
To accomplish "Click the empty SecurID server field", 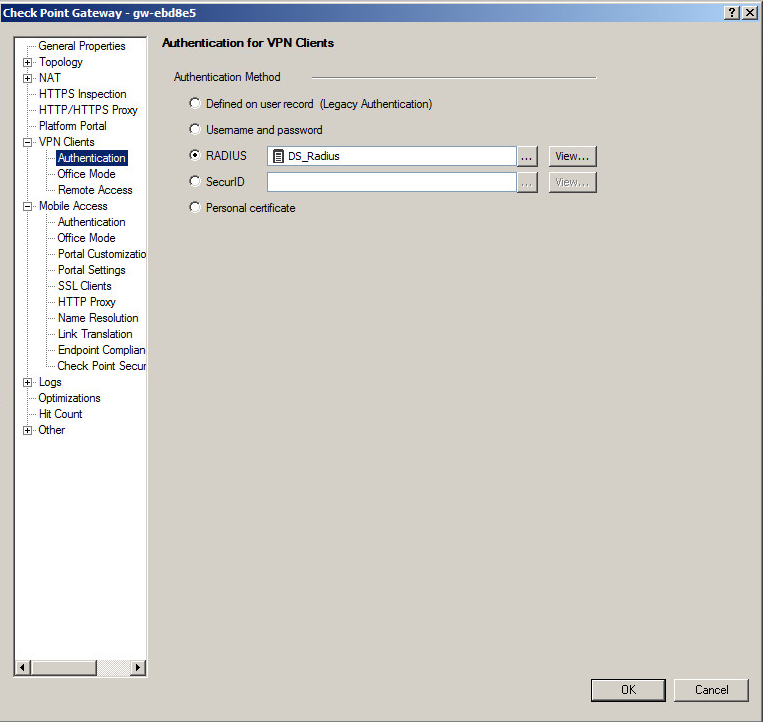I will [x=392, y=182].
